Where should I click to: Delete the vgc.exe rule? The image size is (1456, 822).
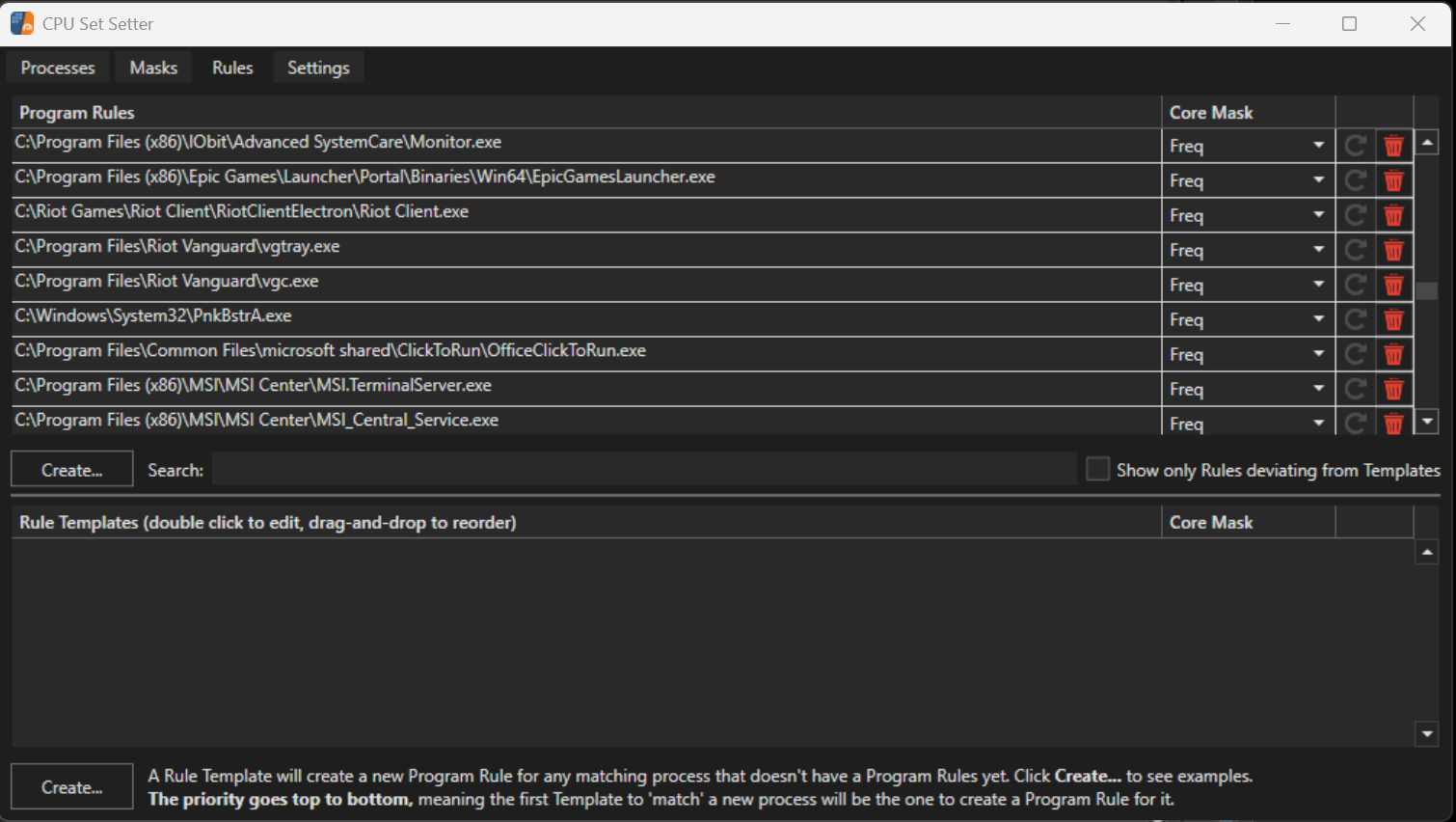tap(1393, 285)
